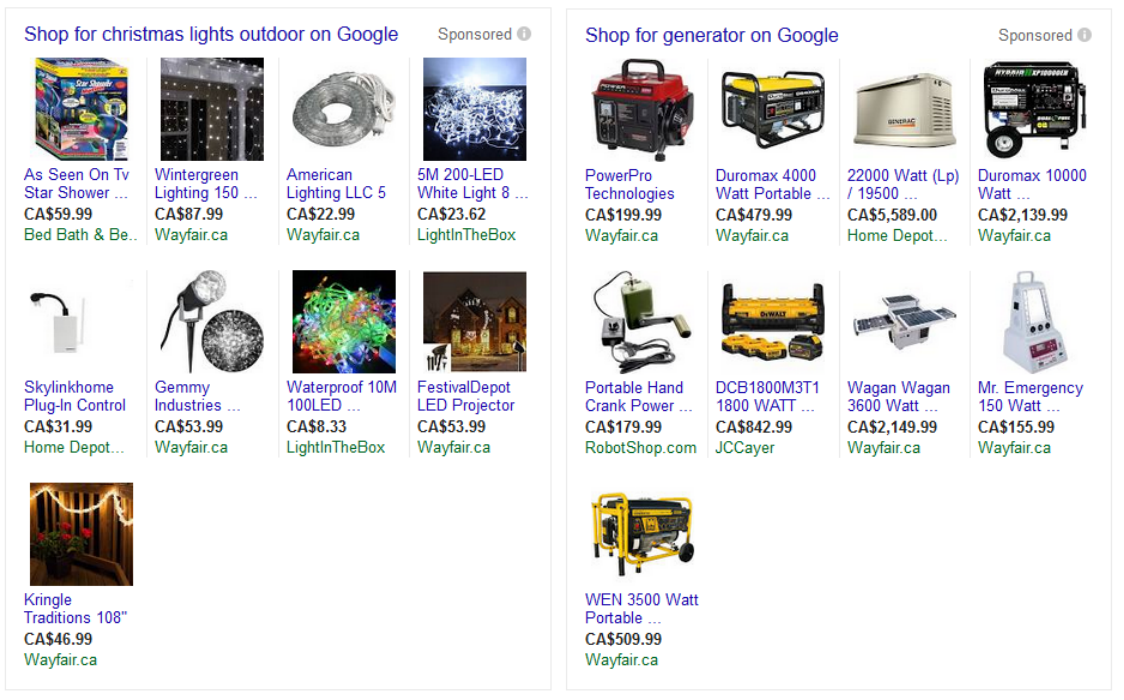Screen dimensions: 1124x700
Task: Follow the FestivalDepot LED Projector link
Action: pos(466,395)
